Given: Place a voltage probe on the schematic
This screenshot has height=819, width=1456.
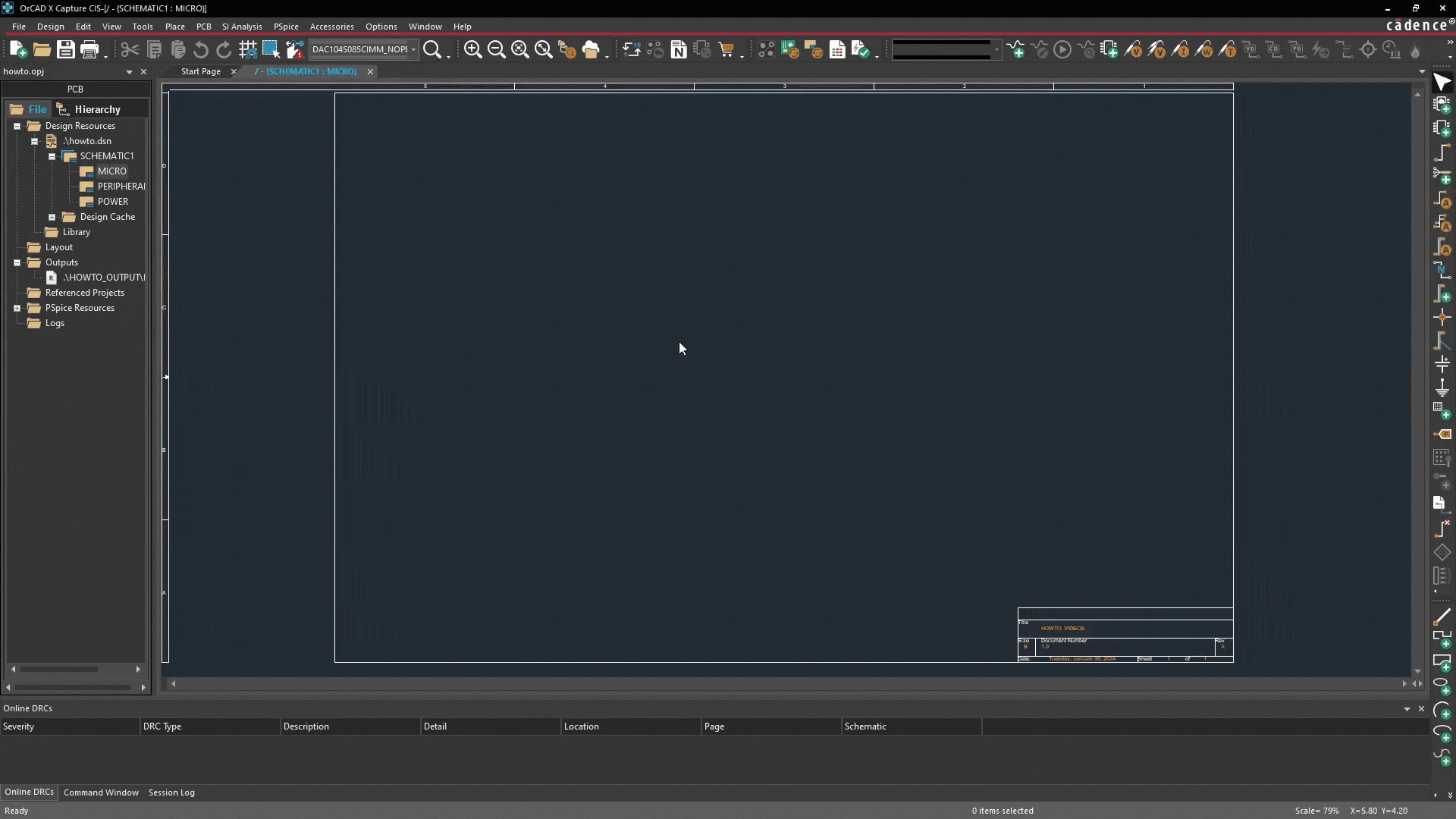Looking at the screenshot, I should point(1134,49).
